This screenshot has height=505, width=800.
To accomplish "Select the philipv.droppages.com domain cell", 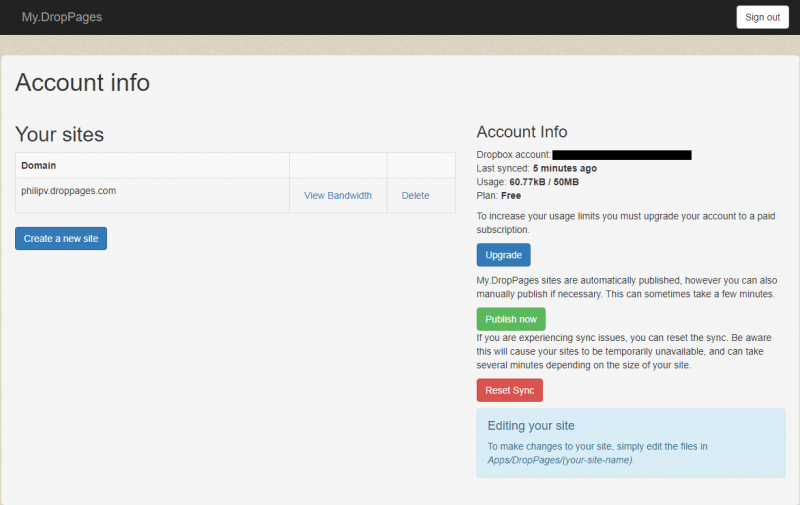I will (x=69, y=190).
